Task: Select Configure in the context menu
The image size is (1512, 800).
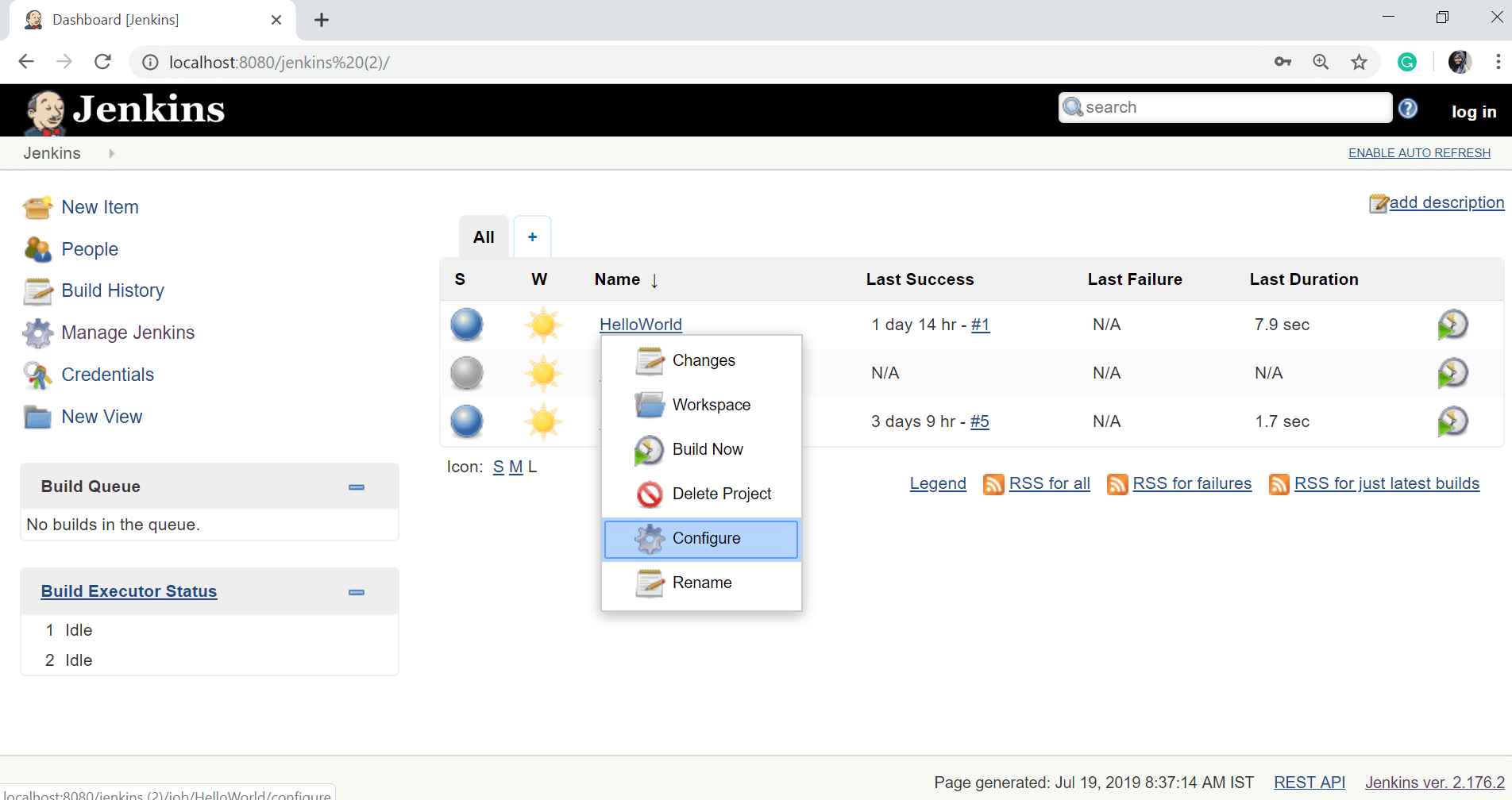Action: [x=701, y=539]
